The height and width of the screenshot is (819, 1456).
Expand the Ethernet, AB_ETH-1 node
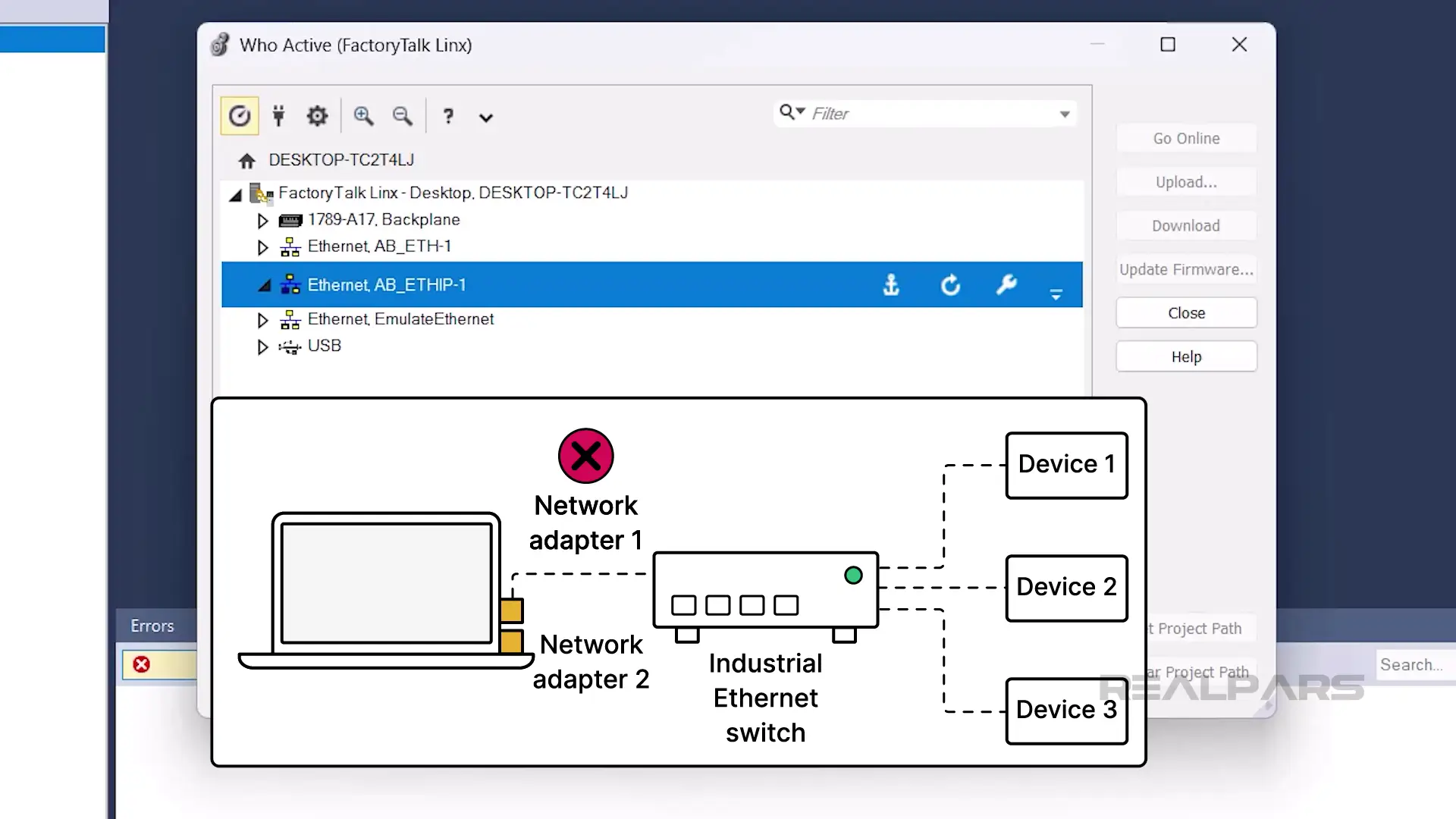[x=262, y=247]
